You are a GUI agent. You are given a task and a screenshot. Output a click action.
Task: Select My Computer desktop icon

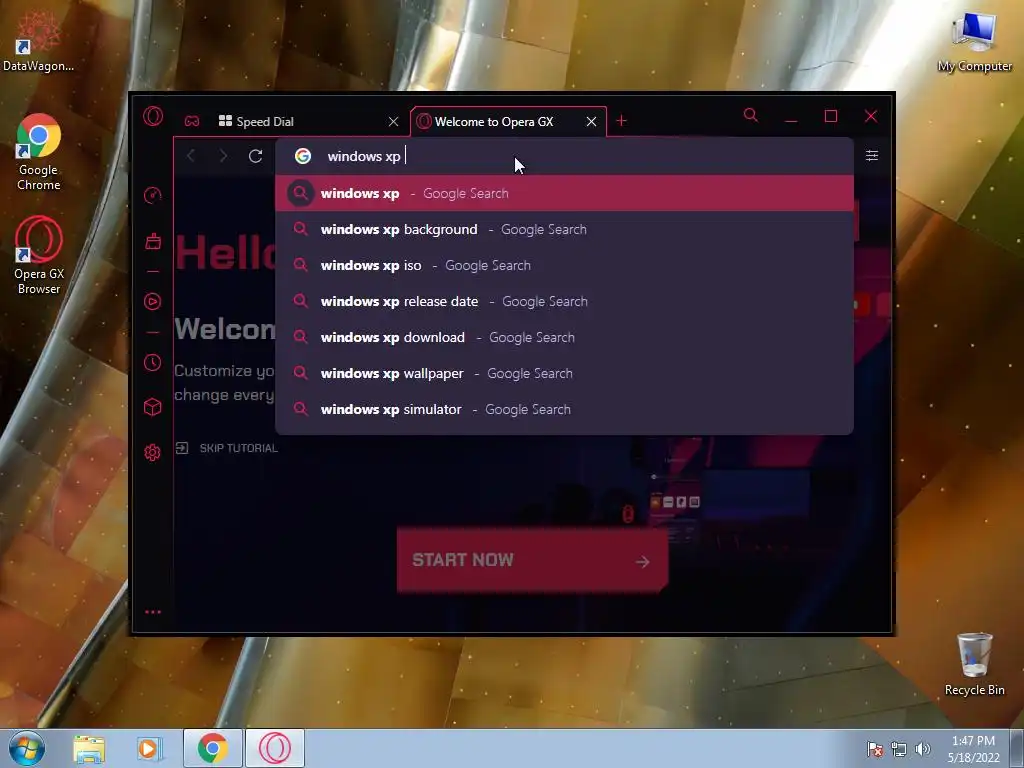[974, 41]
